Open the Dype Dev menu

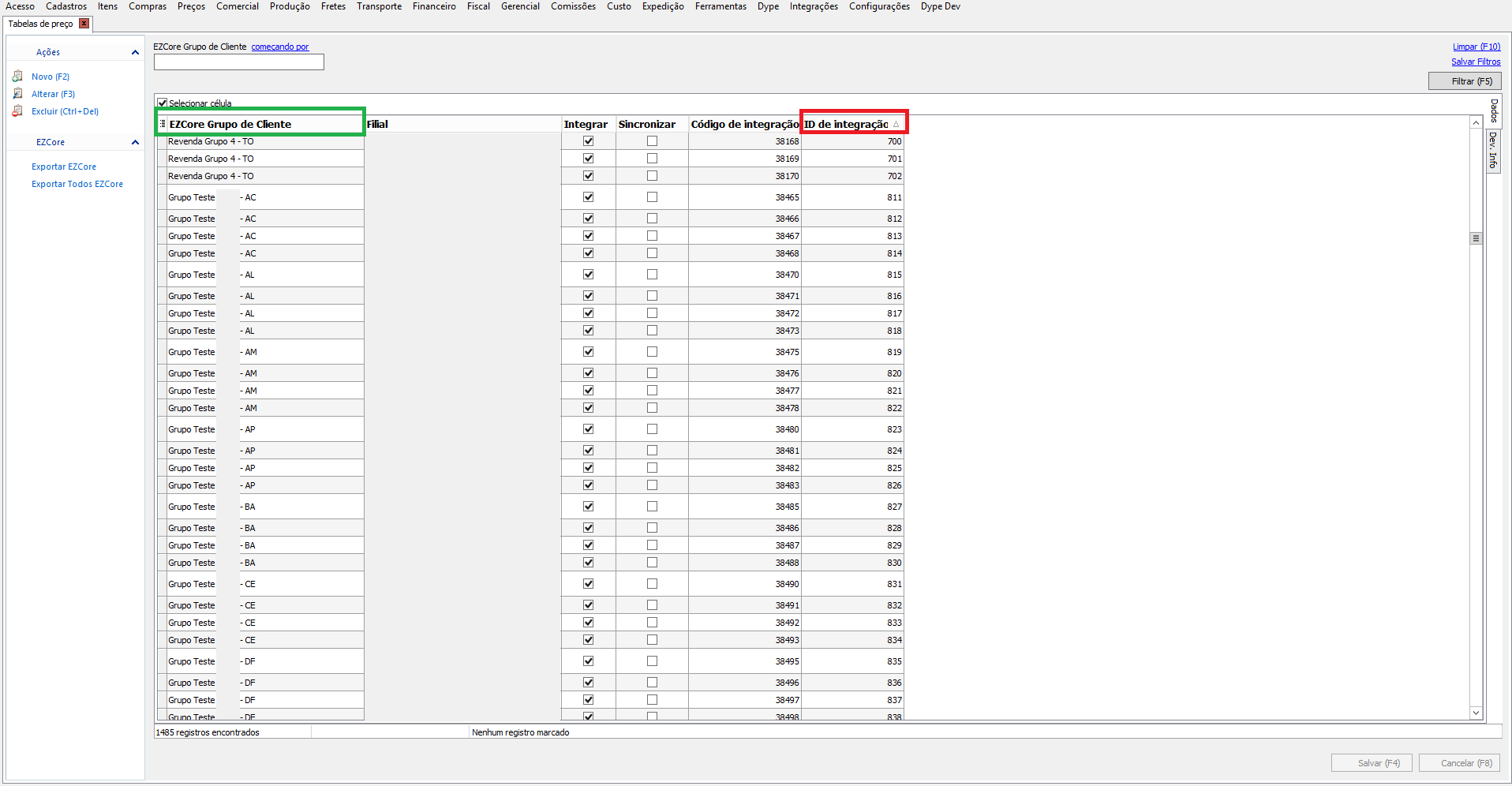941,6
